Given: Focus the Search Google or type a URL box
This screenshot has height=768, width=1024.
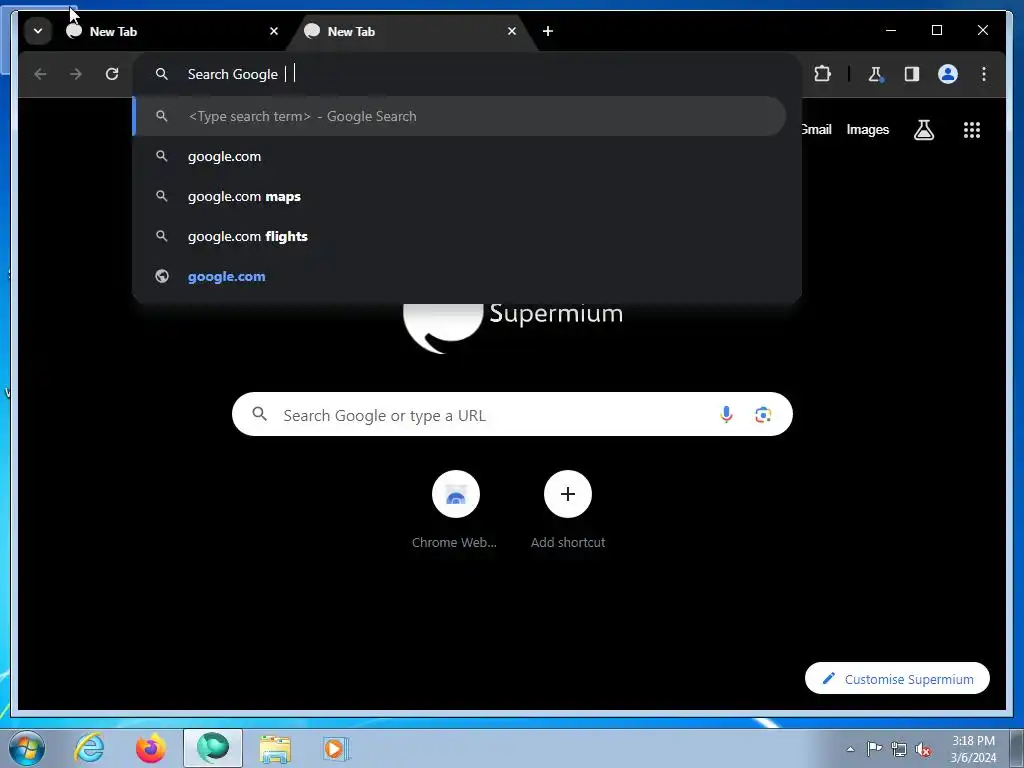Looking at the screenshot, I should pyautogui.click(x=512, y=414).
